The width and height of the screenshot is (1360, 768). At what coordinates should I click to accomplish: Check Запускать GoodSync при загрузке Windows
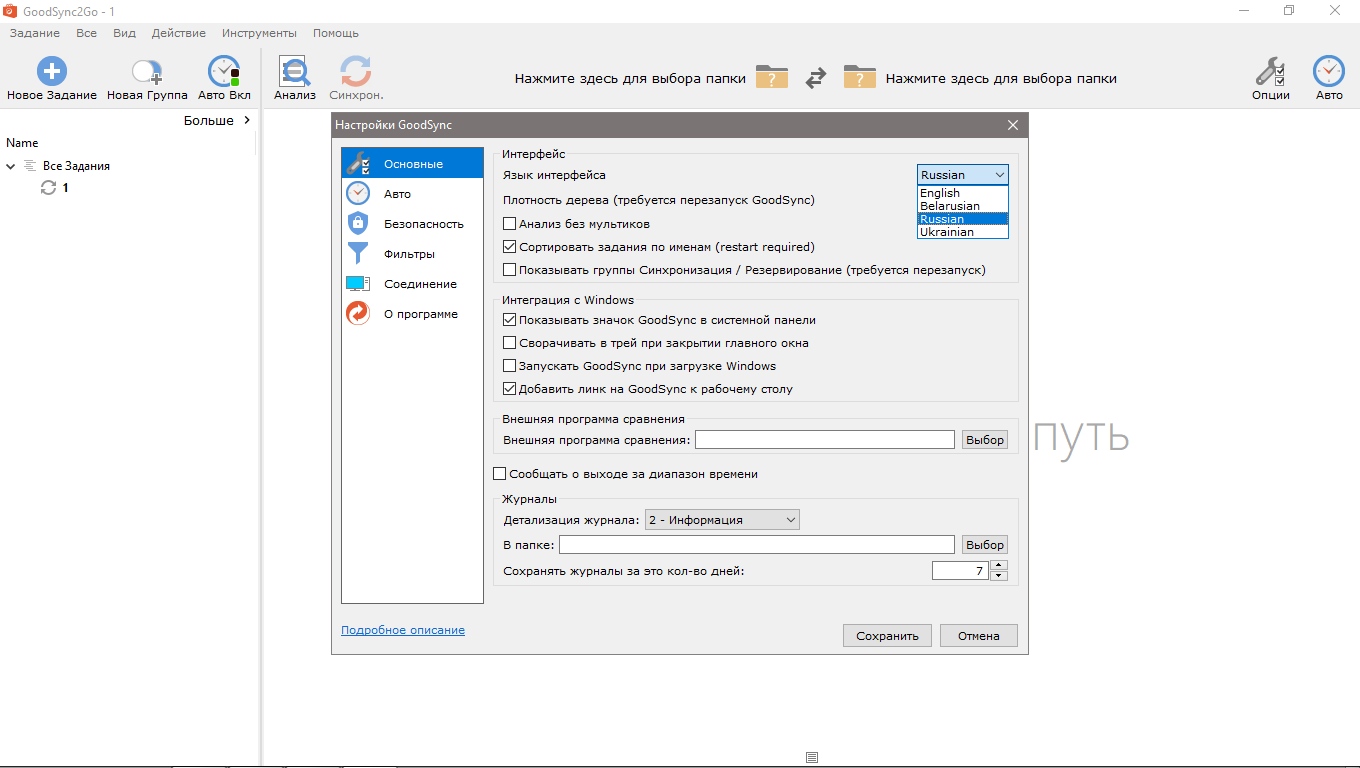[510, 366]
